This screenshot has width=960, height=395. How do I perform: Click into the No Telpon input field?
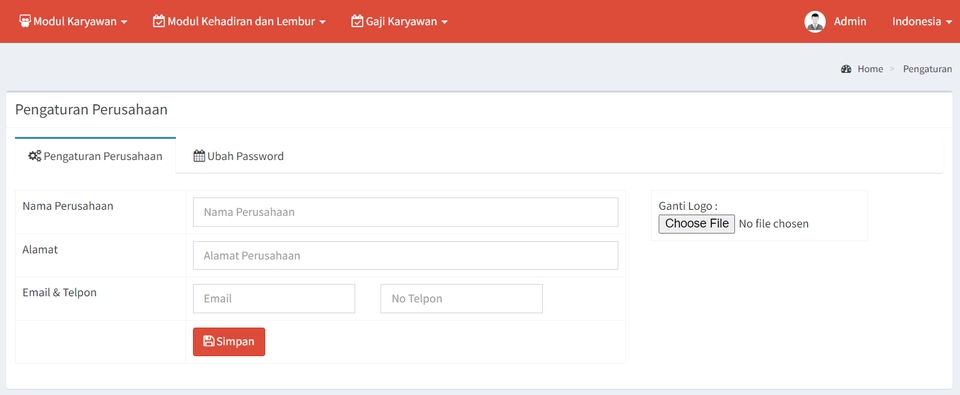click(x=461, y=299)
